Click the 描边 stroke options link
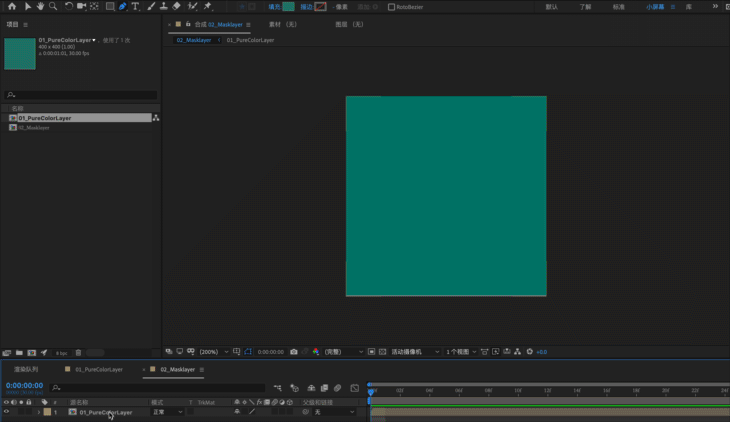Image resolution: width=730 pixels, height=422 pixels. pos(306,7)
